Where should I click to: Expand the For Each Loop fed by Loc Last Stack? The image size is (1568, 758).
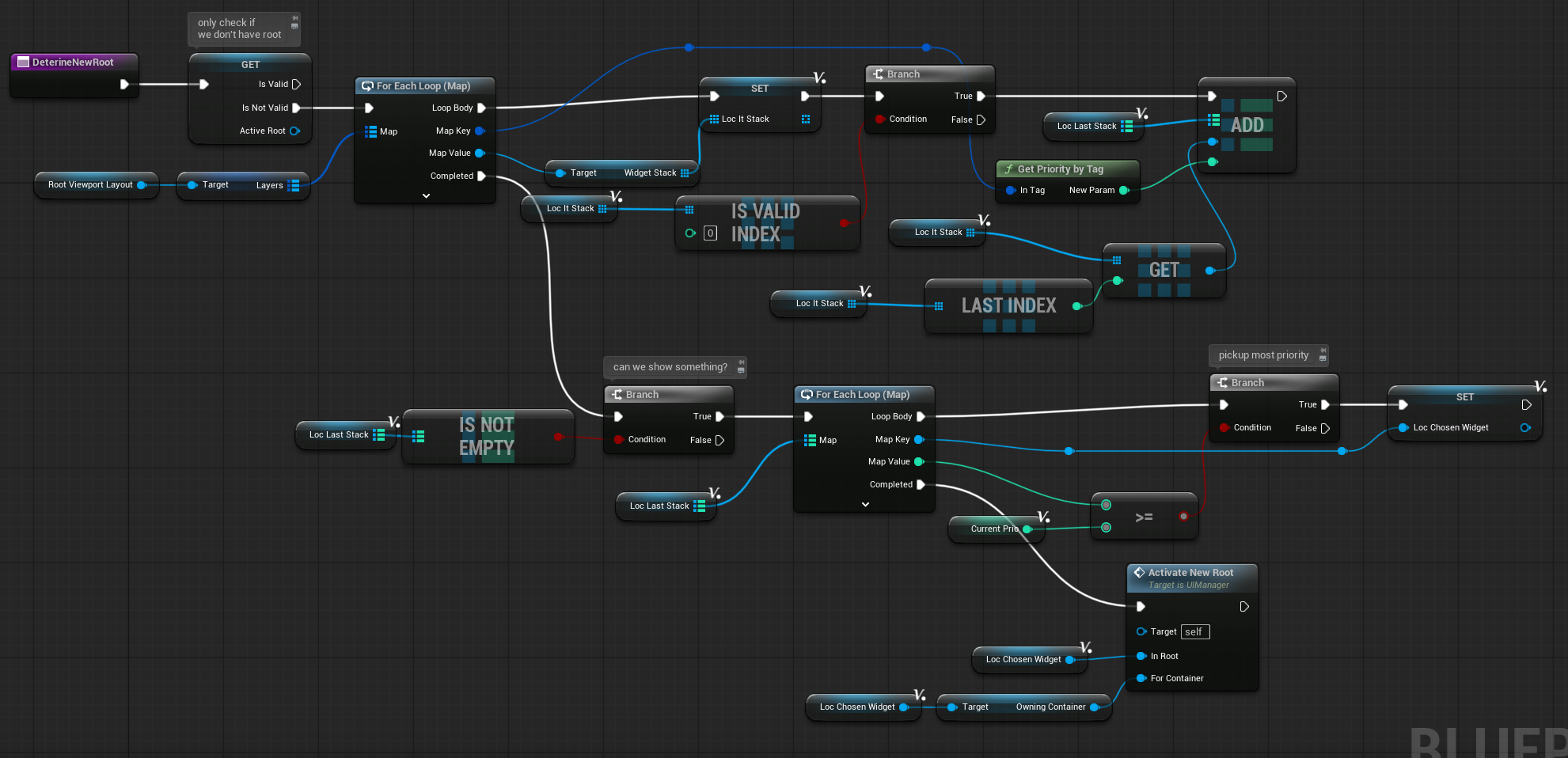[x=865, y=504]
